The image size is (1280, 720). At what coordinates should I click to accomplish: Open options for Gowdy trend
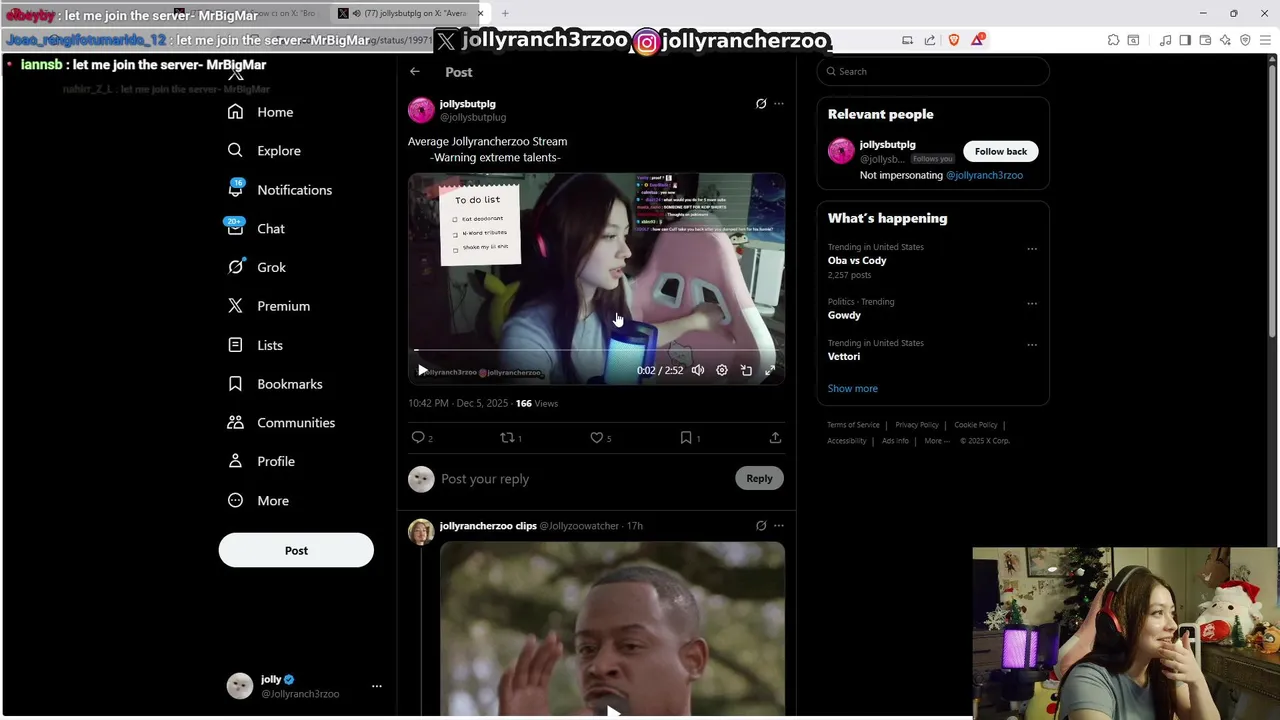tap(1032, 303)
